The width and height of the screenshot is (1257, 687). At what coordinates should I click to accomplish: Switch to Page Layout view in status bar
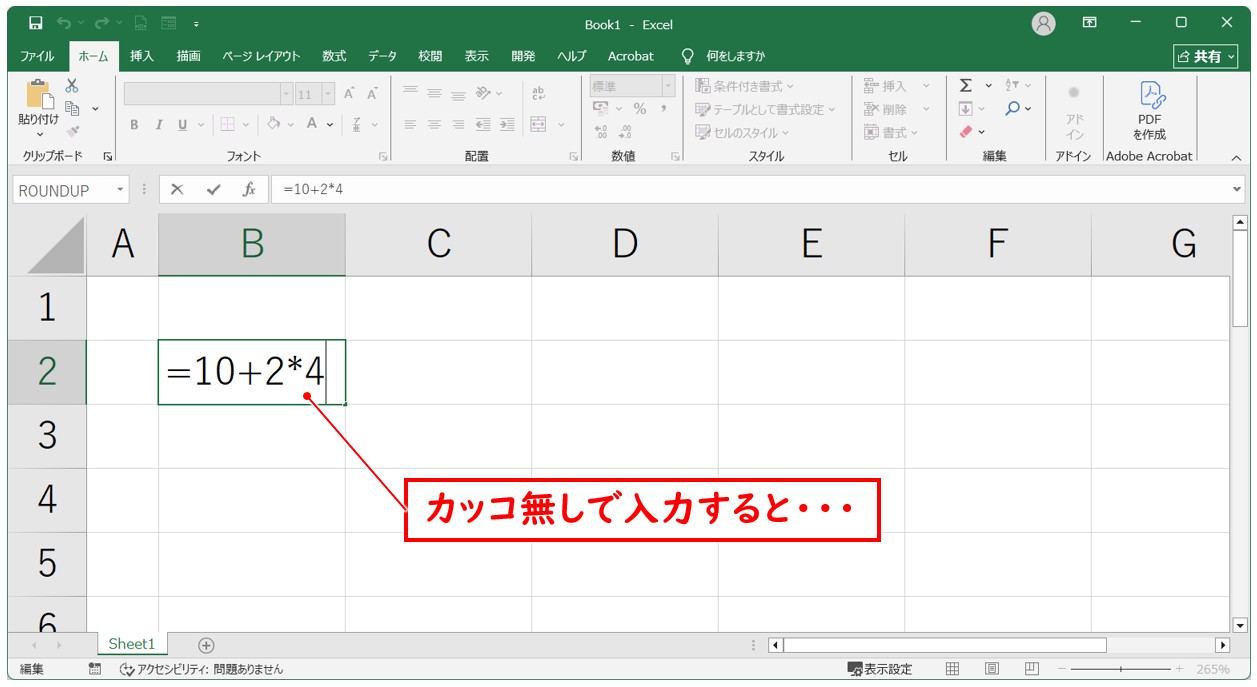pyautogui.click(x=992, y=669)
